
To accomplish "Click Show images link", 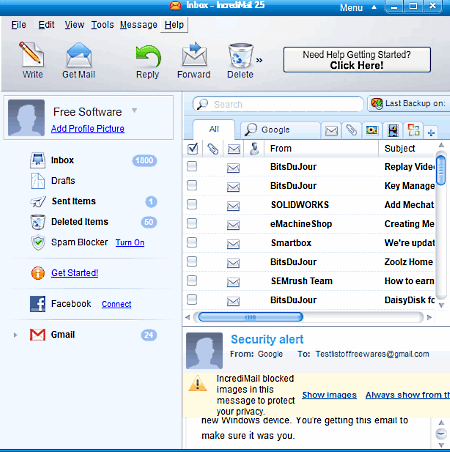I will pyautogui.click(x=329, y=395).
